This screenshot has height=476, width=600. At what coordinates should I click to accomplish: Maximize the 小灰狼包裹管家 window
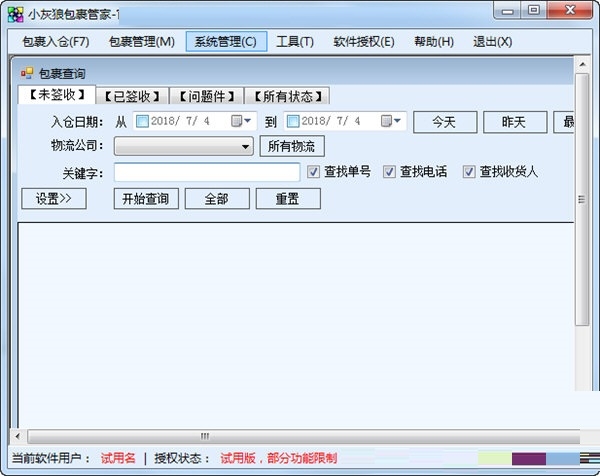click(534, 11)
